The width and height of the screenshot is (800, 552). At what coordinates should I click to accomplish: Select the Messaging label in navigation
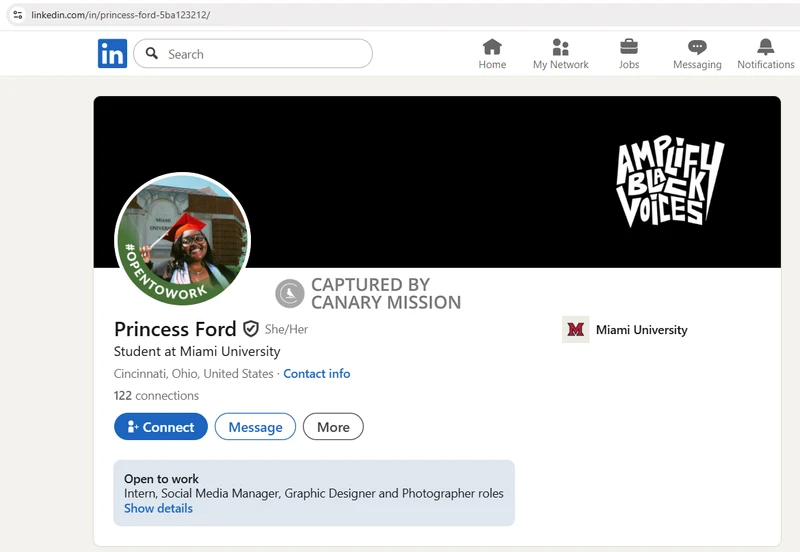[697, 65]
